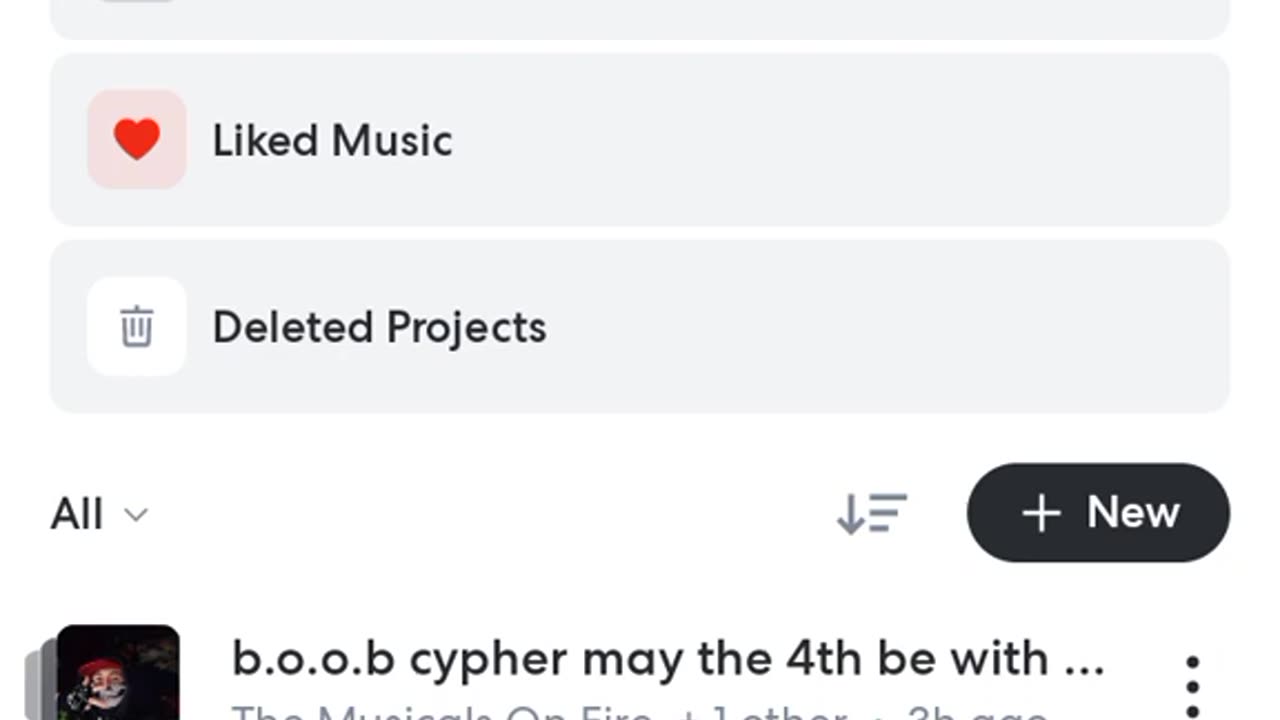Tap the 3h ago timestamp under project title
Image resolution: width=1280 pixels, height=720 pixels.
pyautogui.click(x=977, y=712)
